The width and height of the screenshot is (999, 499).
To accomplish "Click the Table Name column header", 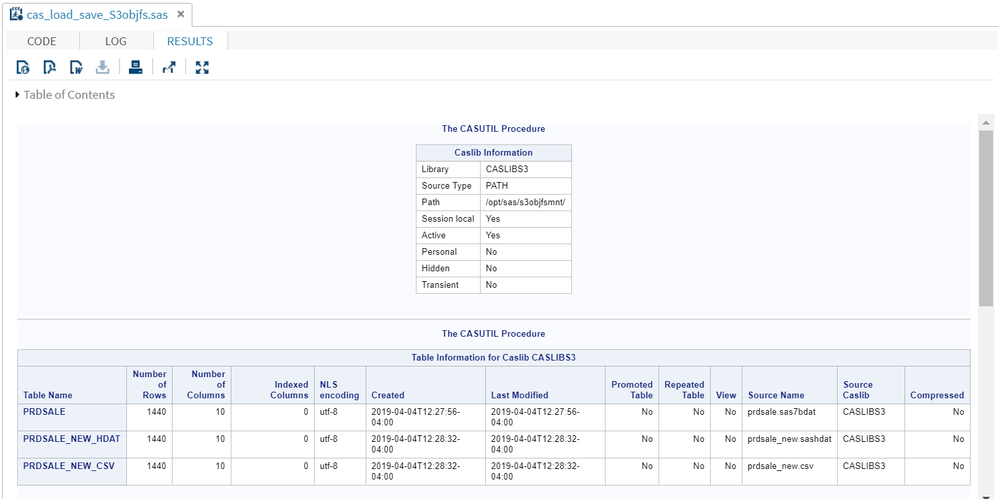I will pos(48,395).
